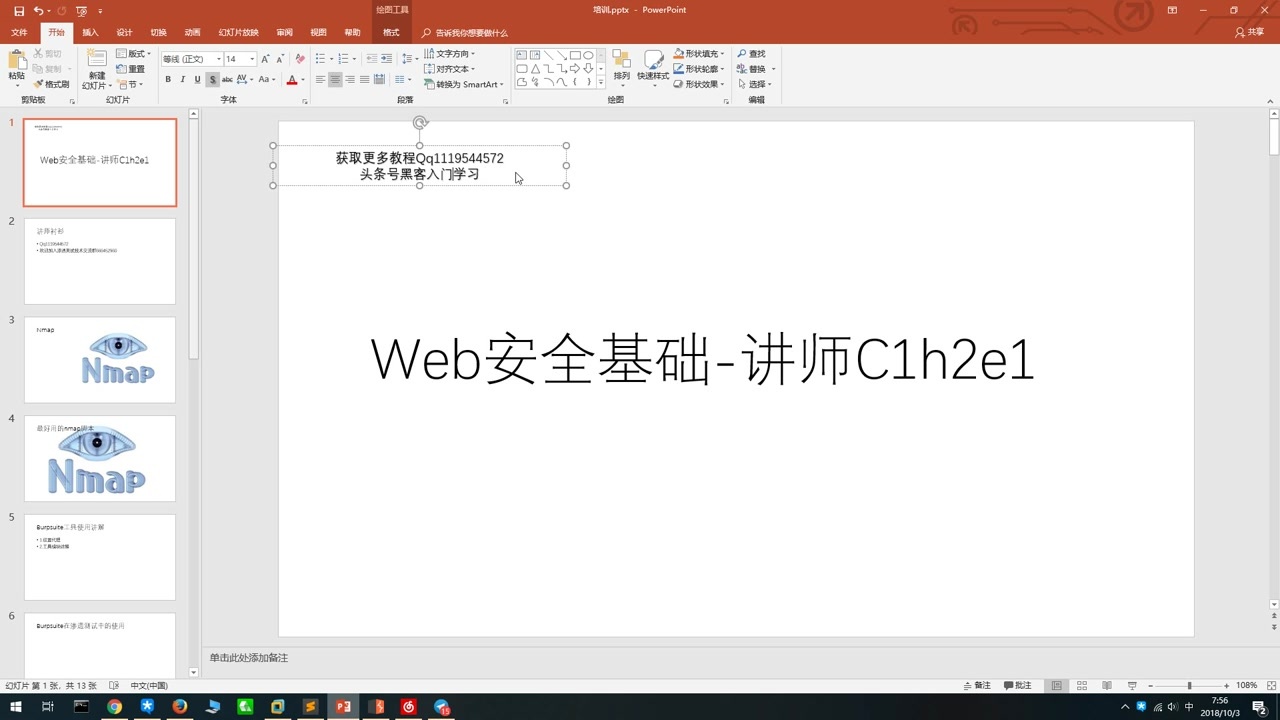Click the Normal view icon in status bar
1280x720 pixels.
point(1056,686)
